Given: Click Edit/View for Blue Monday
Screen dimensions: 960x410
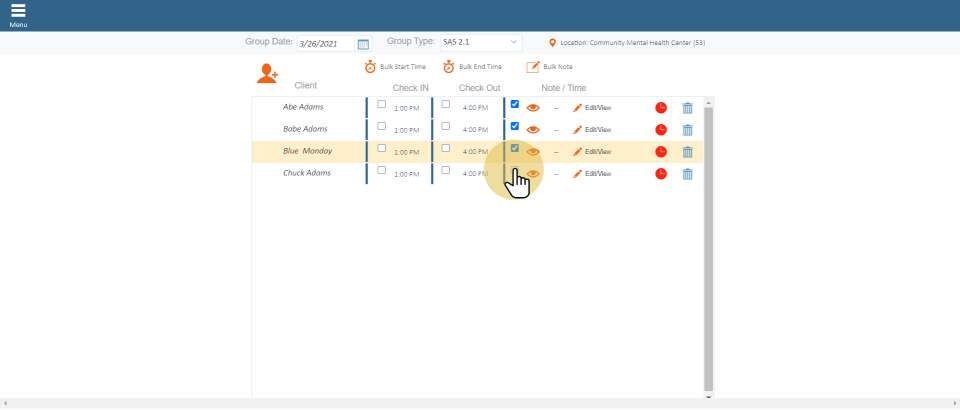Looking at the screenshot, I should point(592,152).
